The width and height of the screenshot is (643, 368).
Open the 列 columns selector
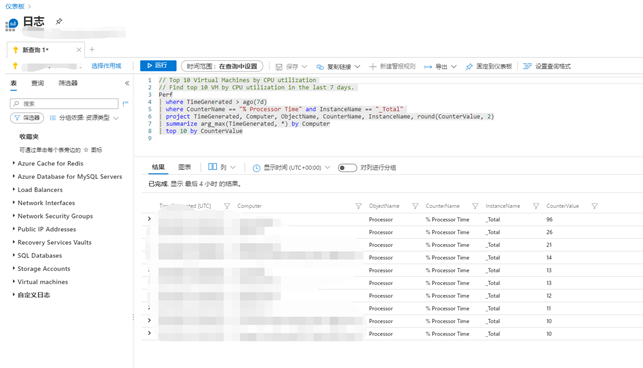[x=222, y=167]
